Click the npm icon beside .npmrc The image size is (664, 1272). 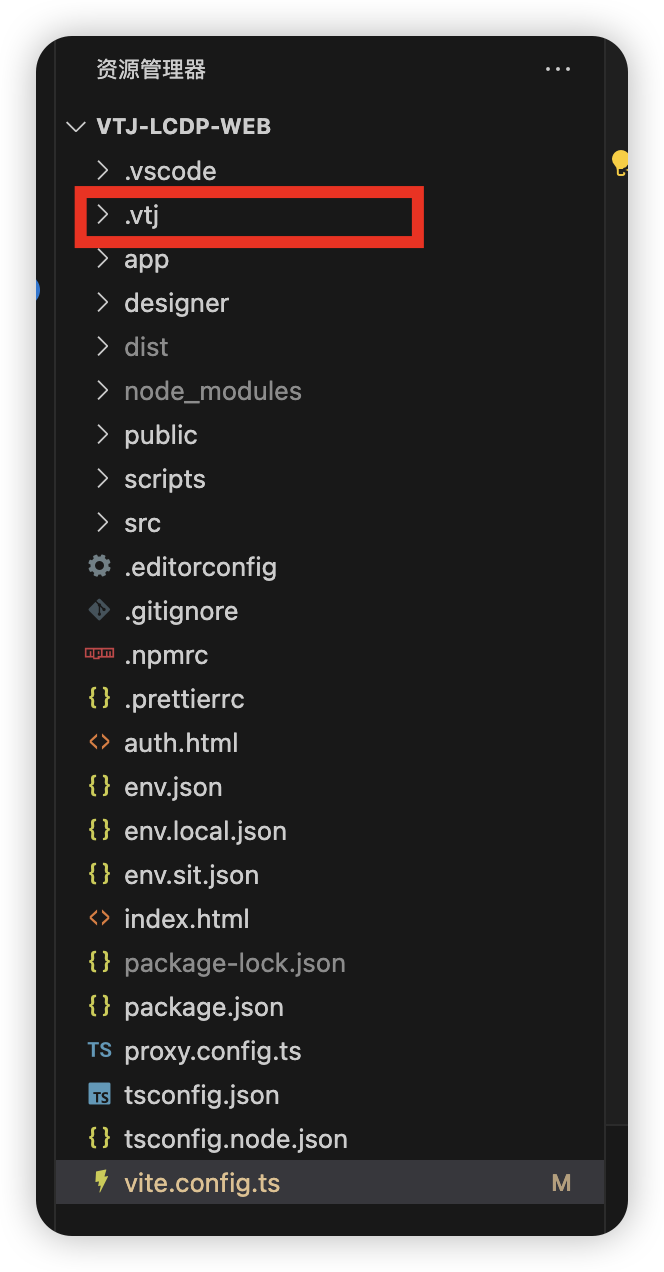point(99,654)
